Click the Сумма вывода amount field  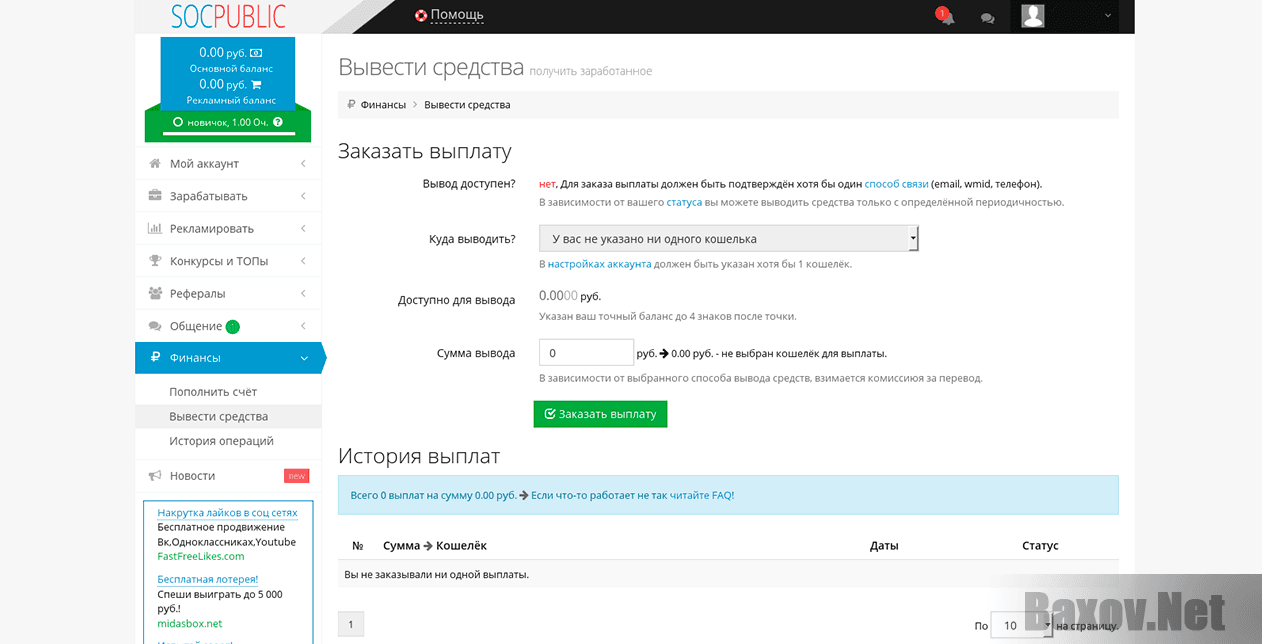(x=586, y=353)
